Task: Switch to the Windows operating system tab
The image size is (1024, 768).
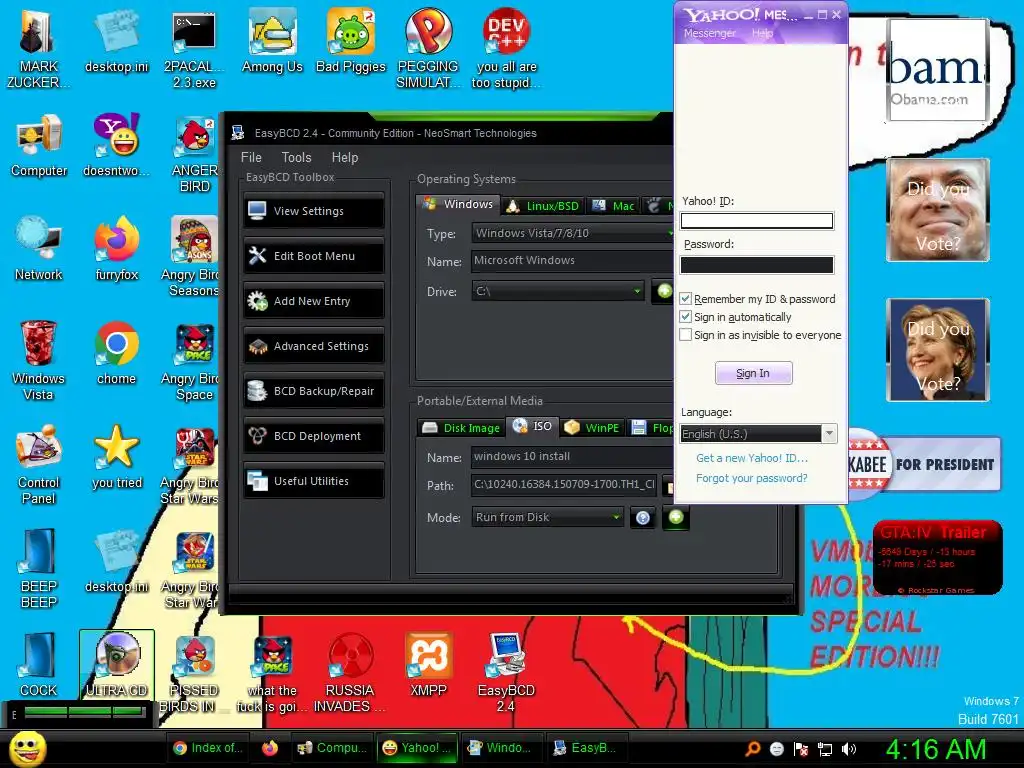Action: (x=458, y=204)
